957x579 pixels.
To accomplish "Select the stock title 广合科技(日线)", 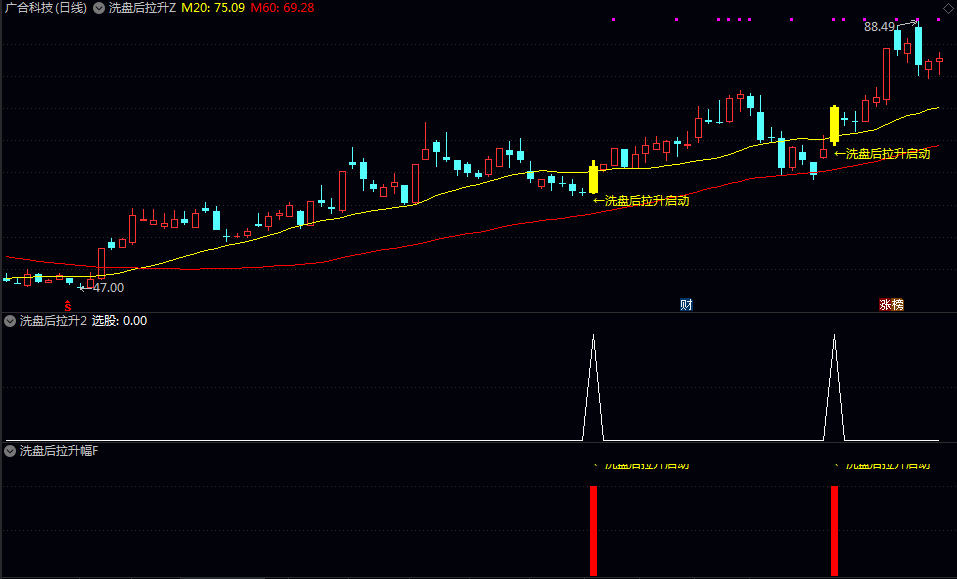I will (x=46, y=8).
